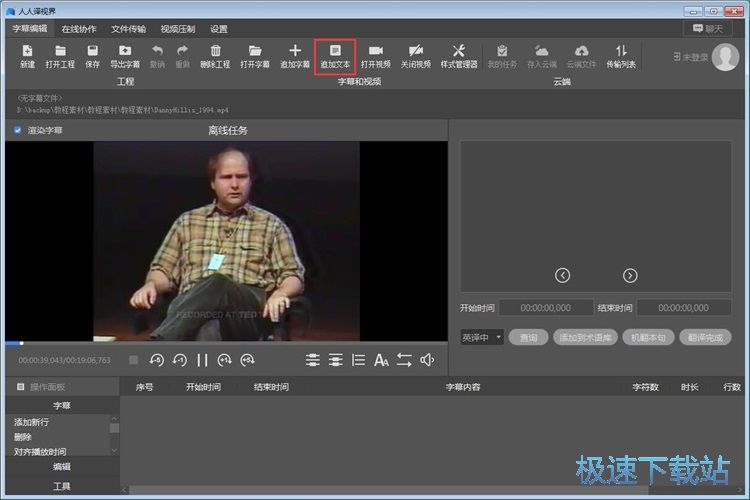Pause the video playback
750x500 pixels.
tap(202, 360)
